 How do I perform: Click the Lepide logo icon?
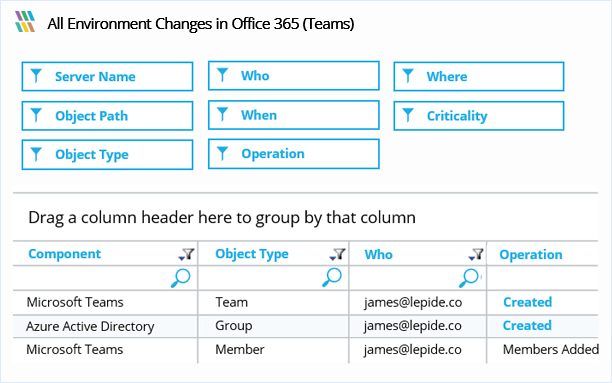[25, 21]
